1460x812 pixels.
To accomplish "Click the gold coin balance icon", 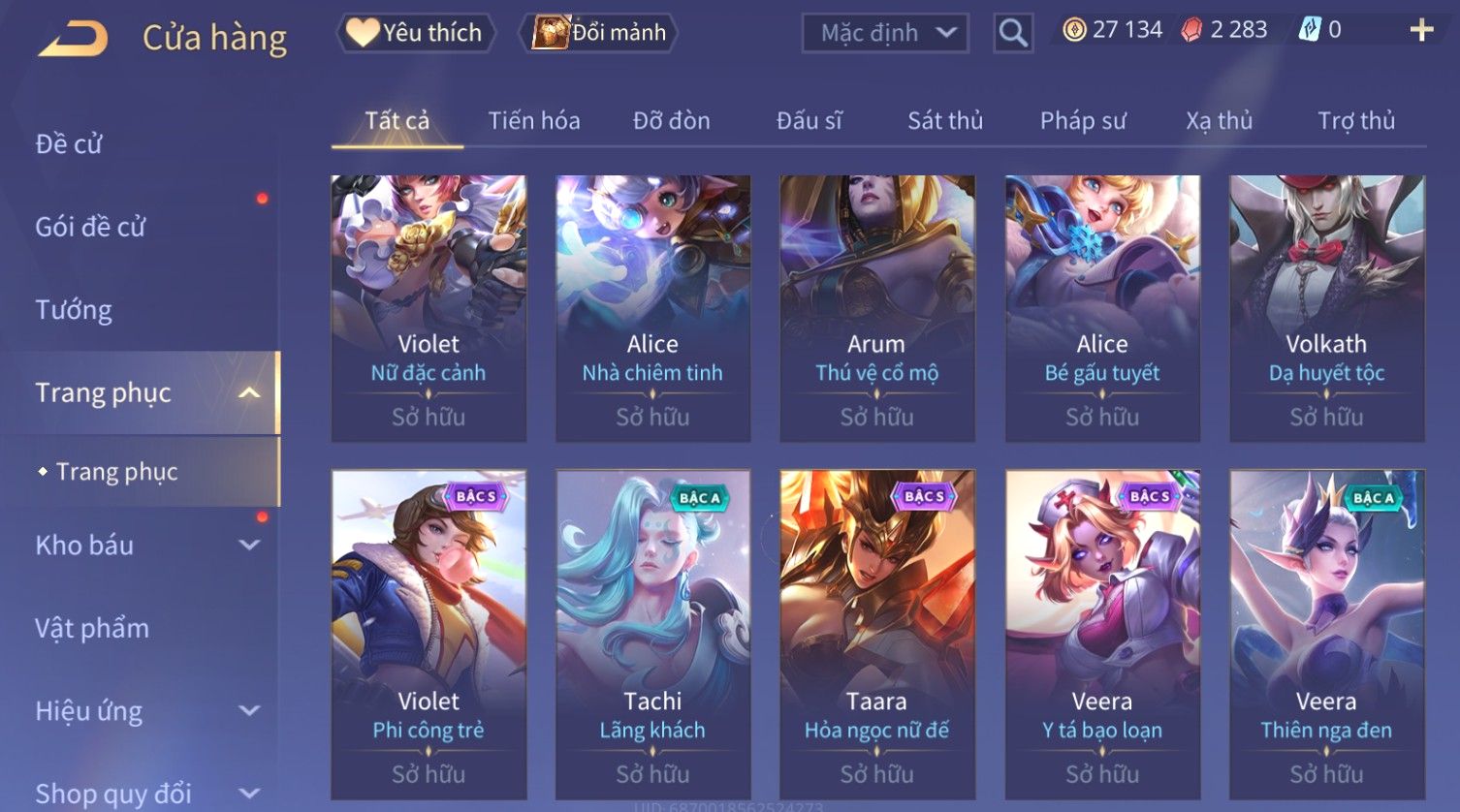I will (1074, 30).
